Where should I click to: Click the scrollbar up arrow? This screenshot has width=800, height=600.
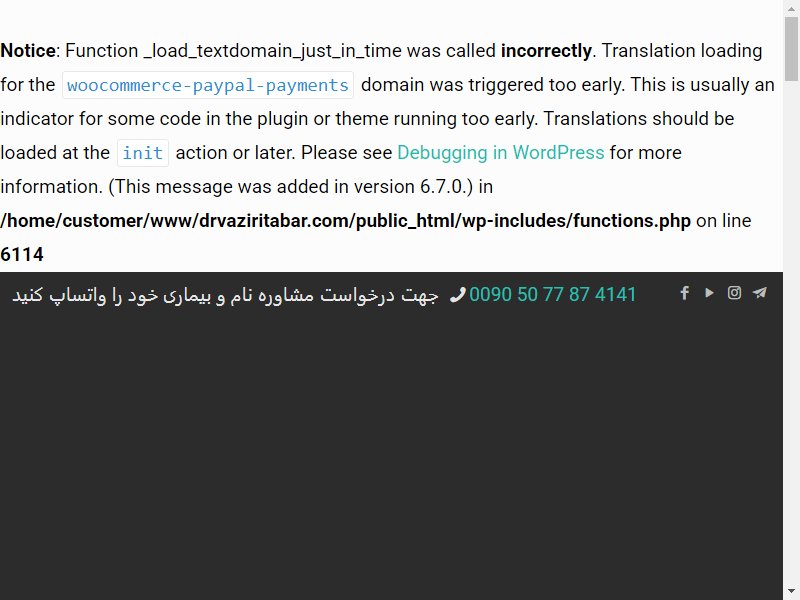click(791, 8)
